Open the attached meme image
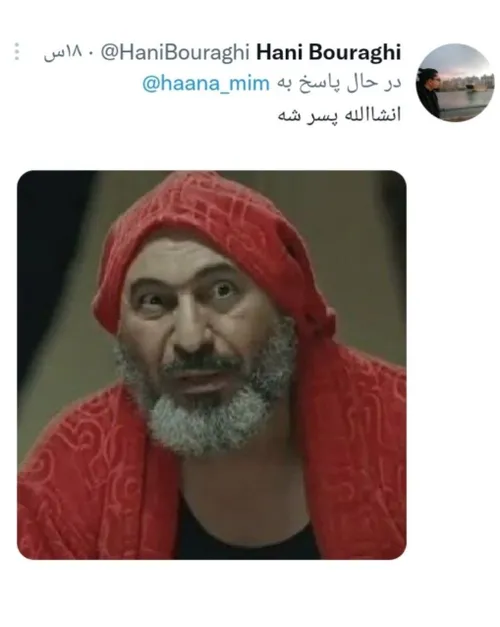This screenshot has width=500, height=627. coord(212,365)
